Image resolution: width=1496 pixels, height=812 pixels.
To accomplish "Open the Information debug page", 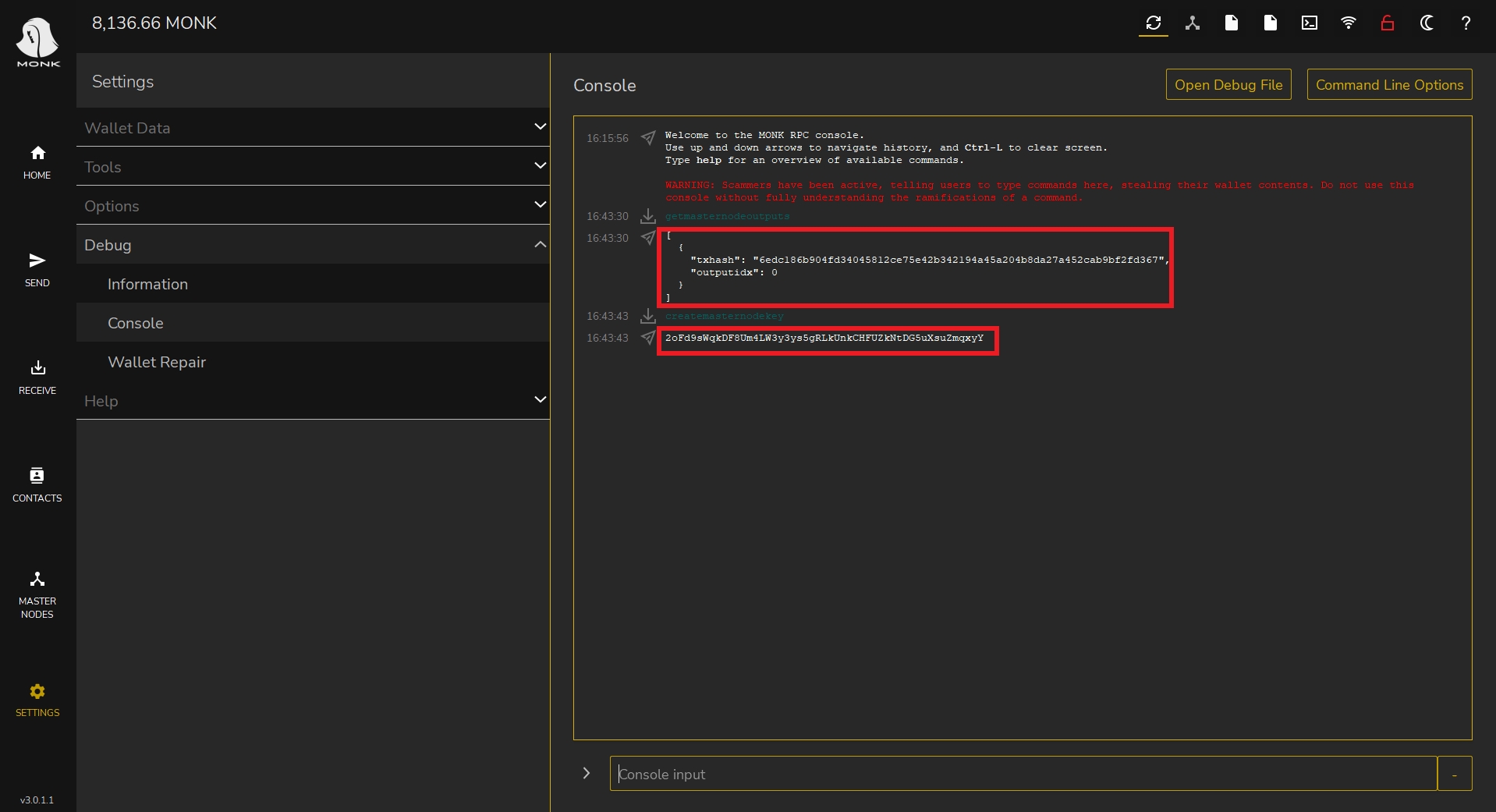I will 313,283.
